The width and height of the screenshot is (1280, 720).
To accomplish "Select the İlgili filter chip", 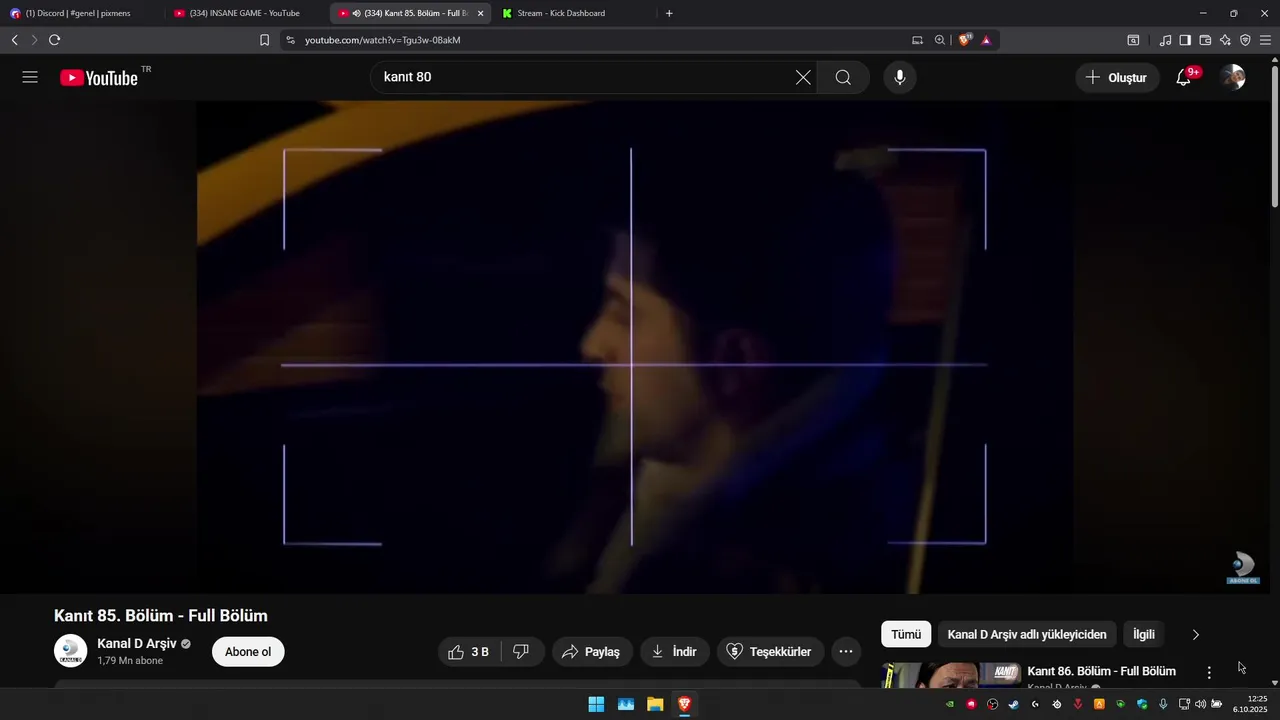I will [x=1144, y=634].
